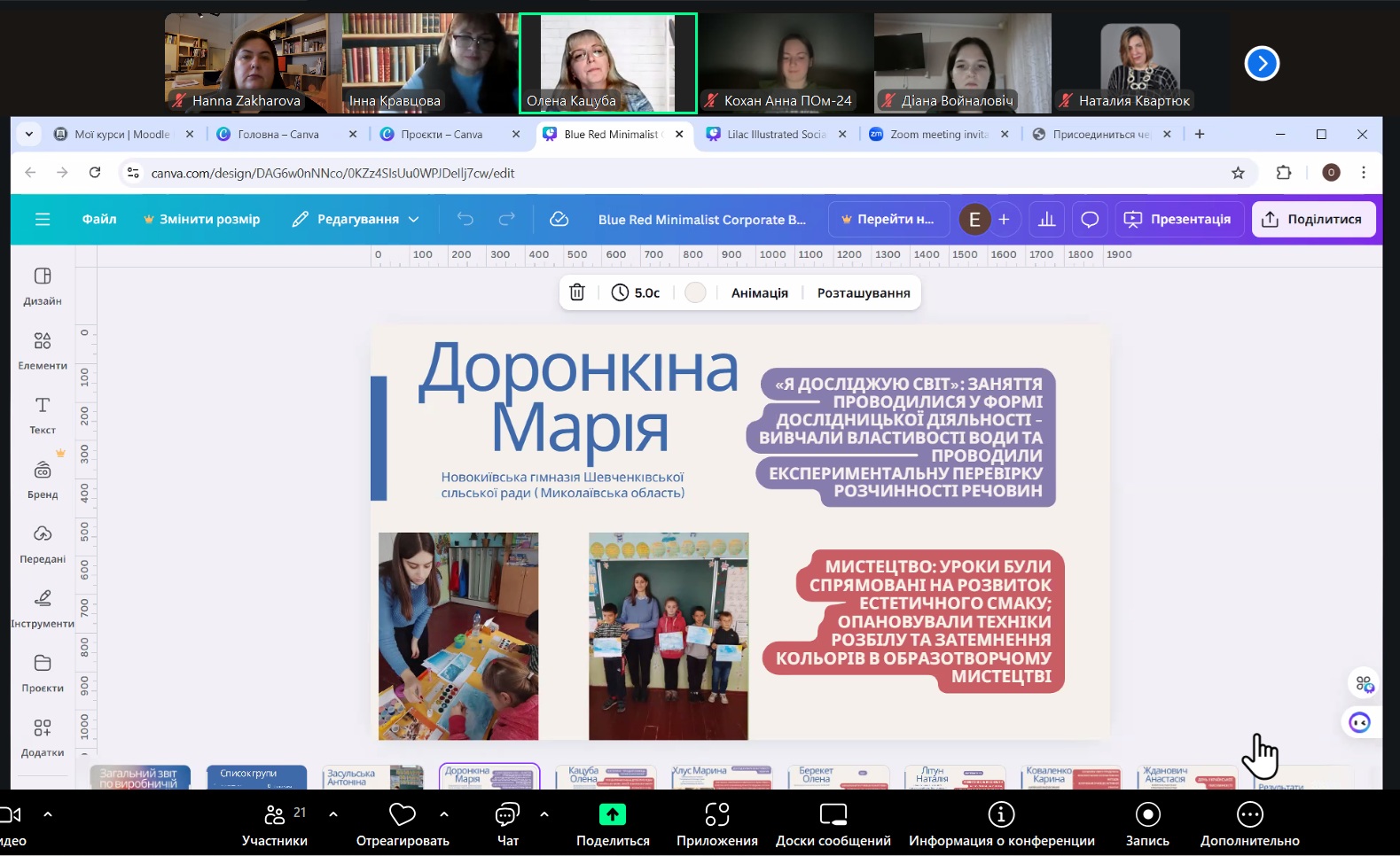Start recording with the Zoom Запись button

coord(1147,824)
